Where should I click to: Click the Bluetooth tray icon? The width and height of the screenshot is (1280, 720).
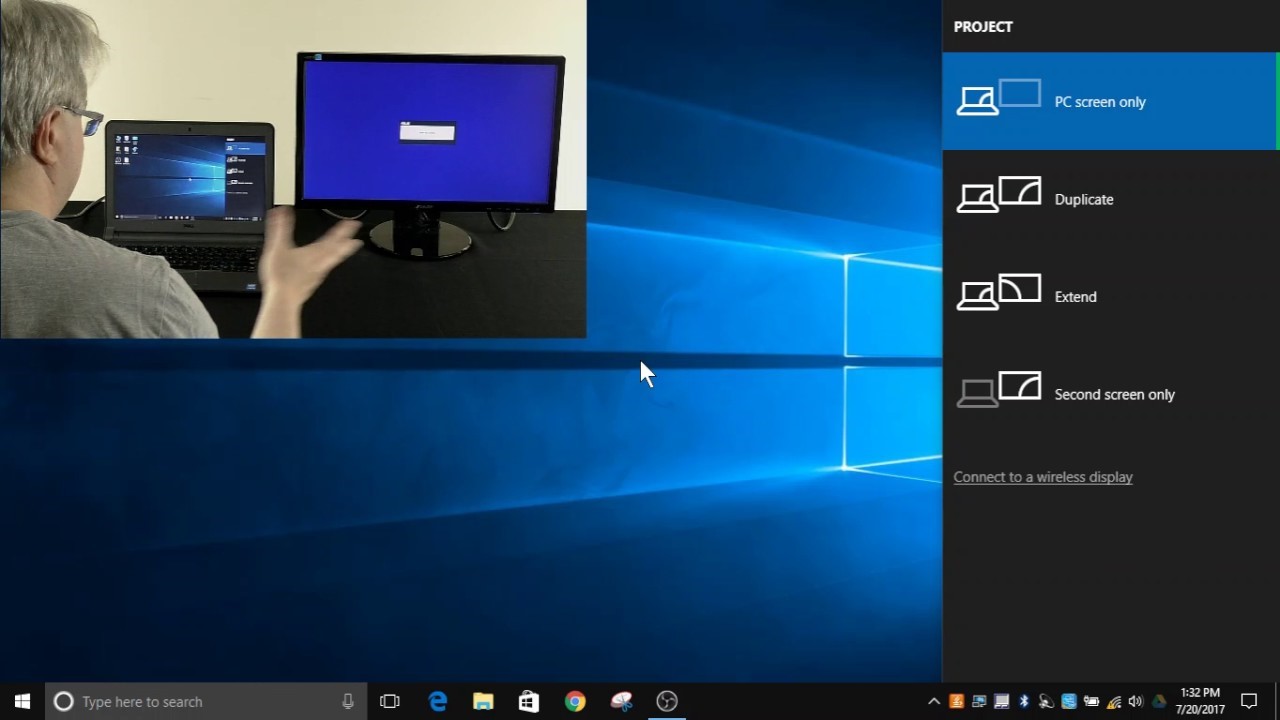(x=1024, y=701)
